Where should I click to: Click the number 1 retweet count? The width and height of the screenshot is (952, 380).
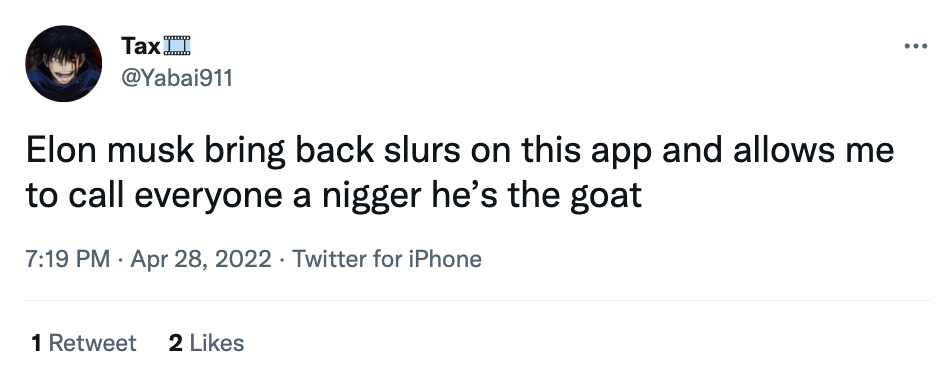click(36, 343)
